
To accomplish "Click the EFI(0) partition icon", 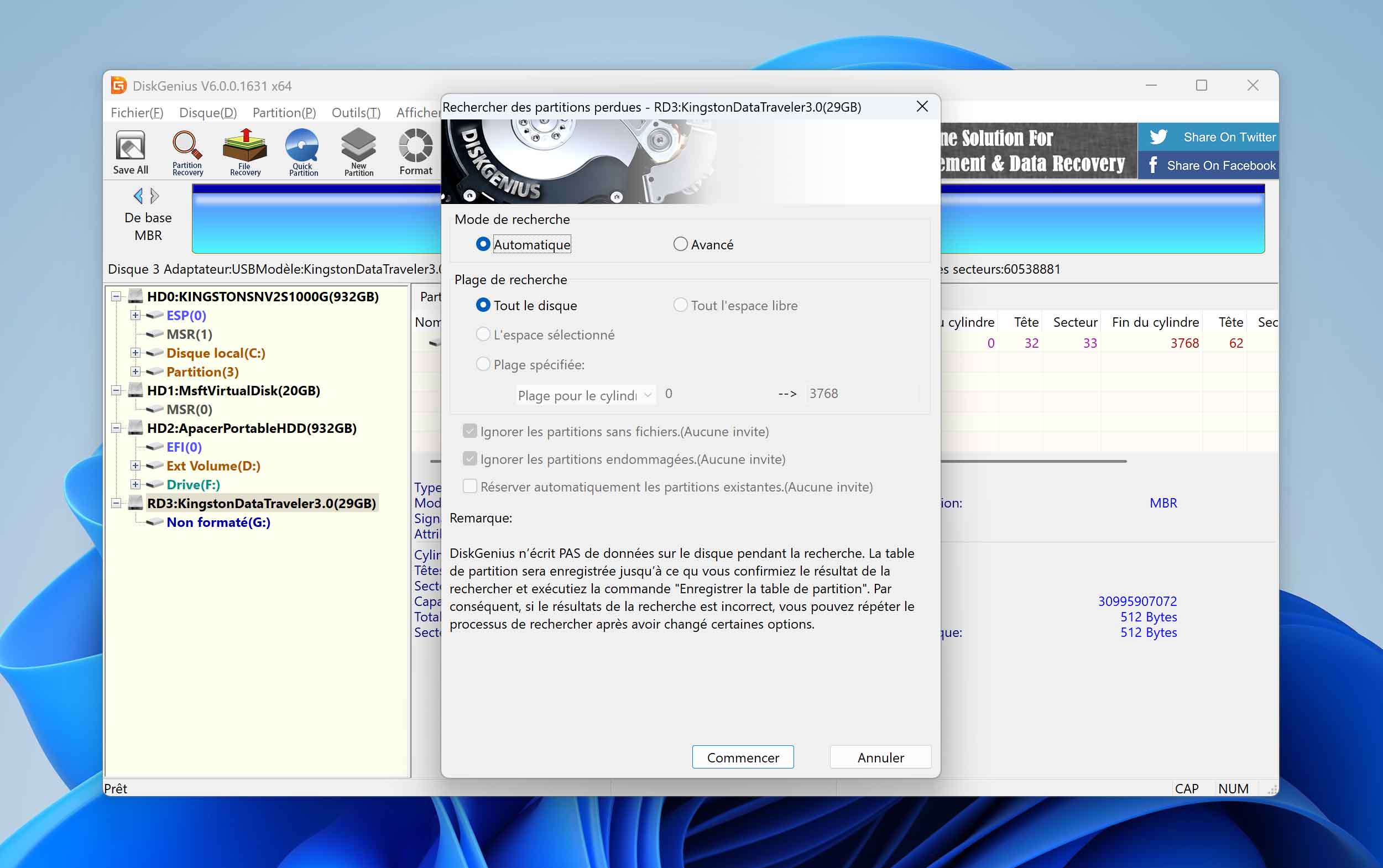I will (x=154, y=447).
